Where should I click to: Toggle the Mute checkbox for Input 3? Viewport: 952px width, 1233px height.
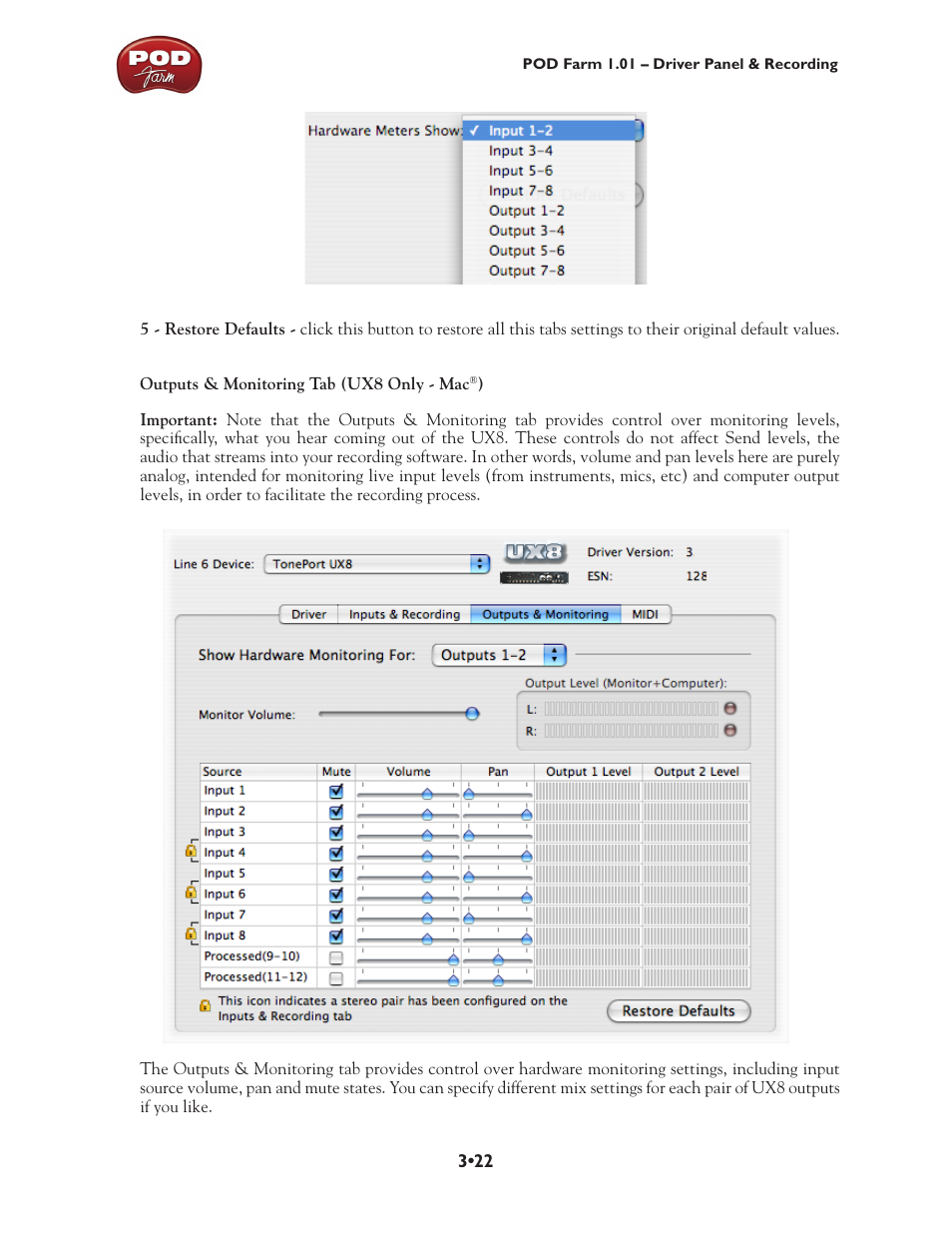coord(336,833)
